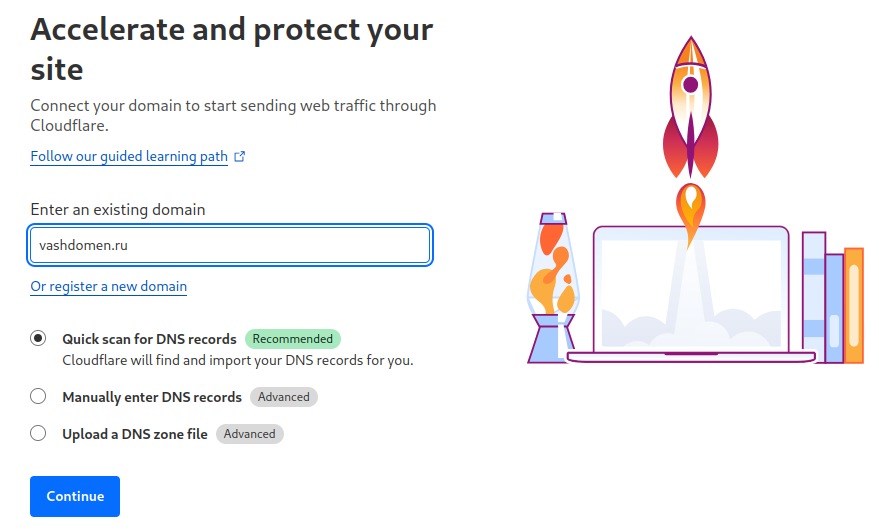Click the "Cloudflare will find and import" description text
879x532 pixels.
[x=237, y=360]
